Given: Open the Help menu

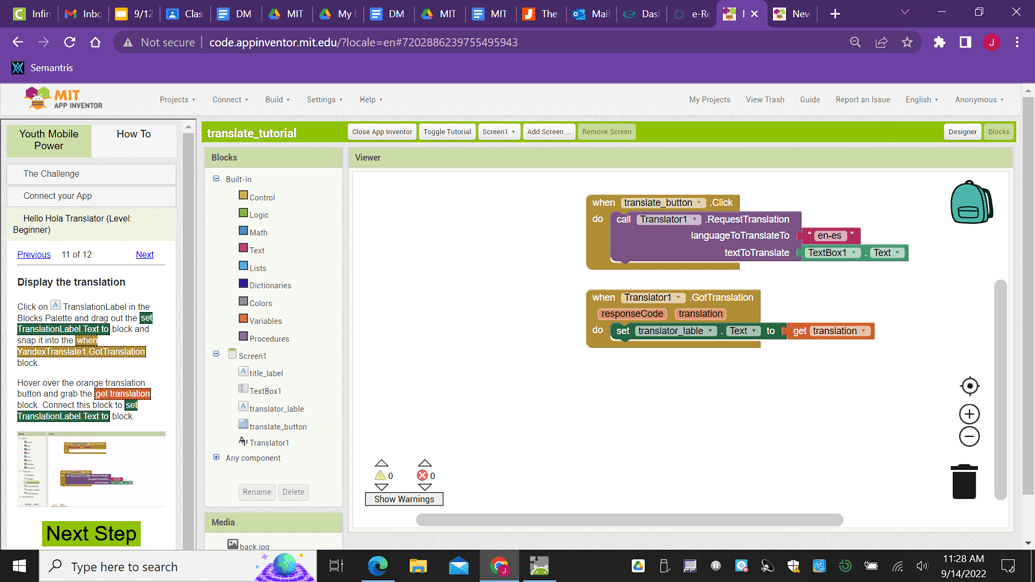Looking at the screenshot, I should (370, 99).
